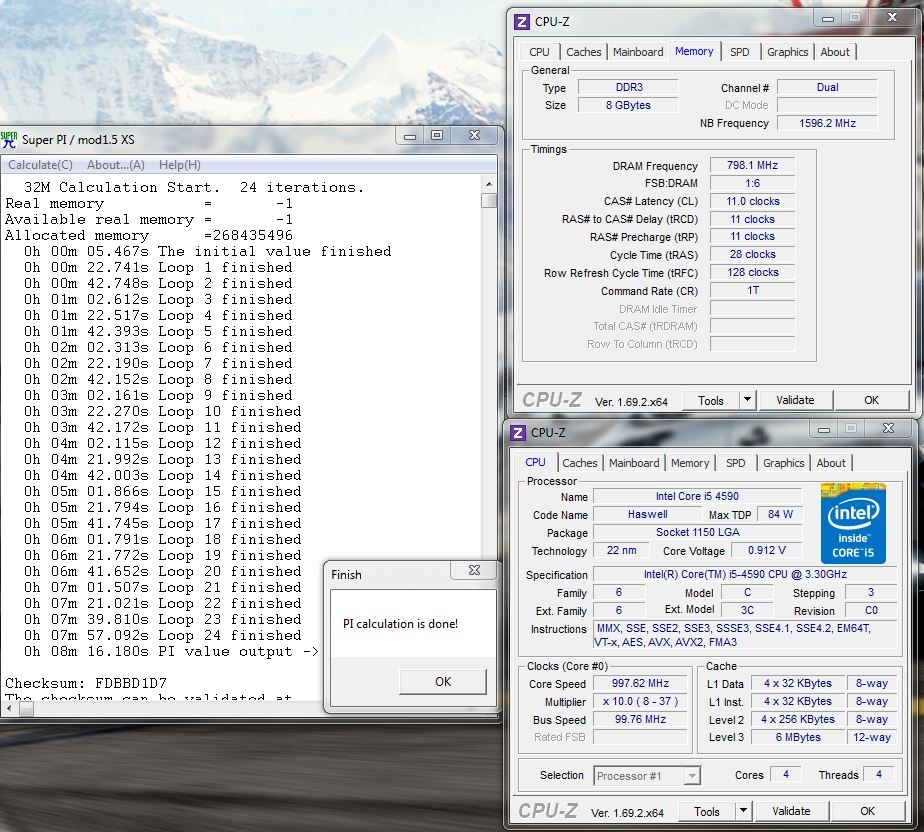Click Tools button in lower CPU-Z window
Viewport: 924px width, 832px height.
click(x=707, y=811)
